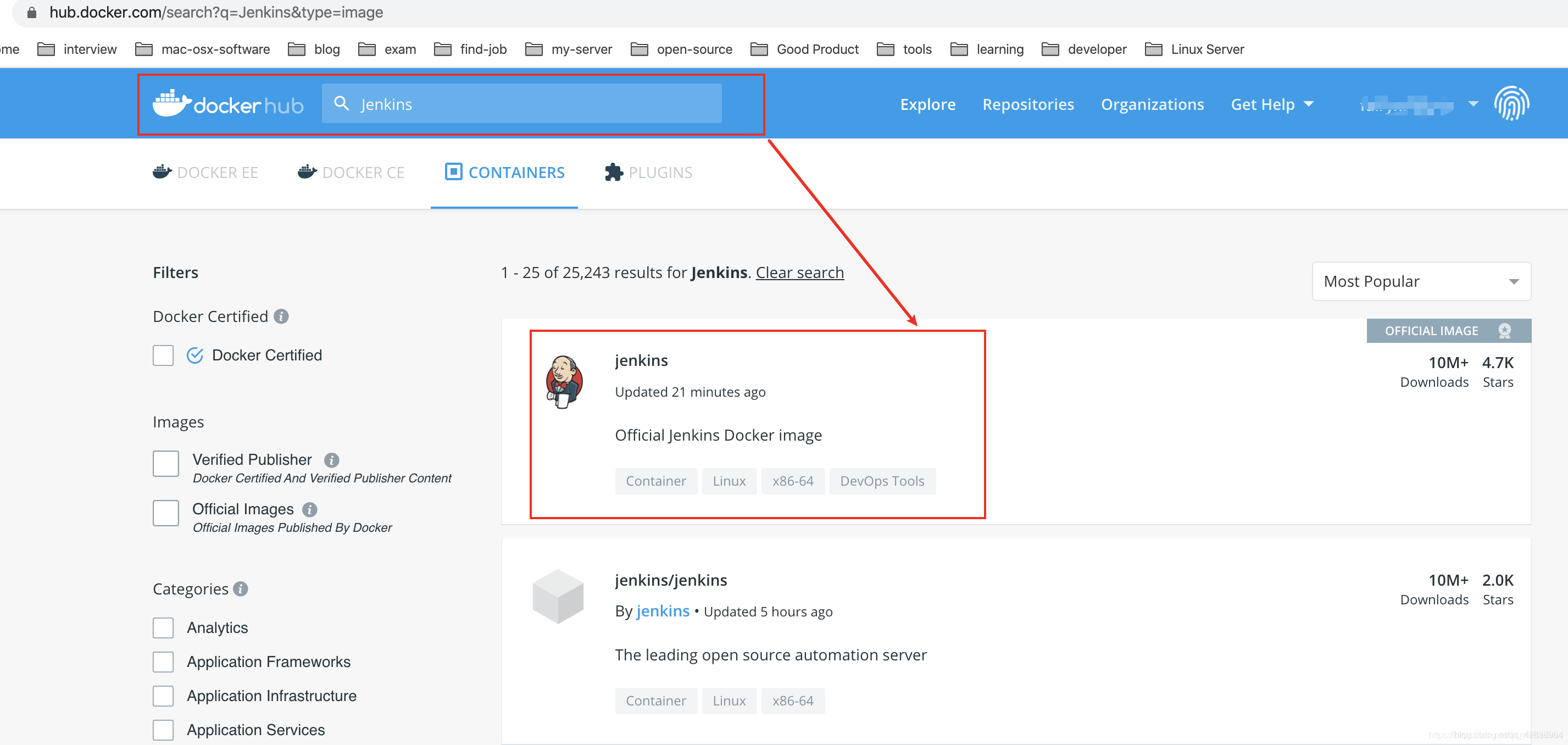Click the '4.7K Stars' count
The height and width of the screenshot is (745, 1568).
[1497, 372]
